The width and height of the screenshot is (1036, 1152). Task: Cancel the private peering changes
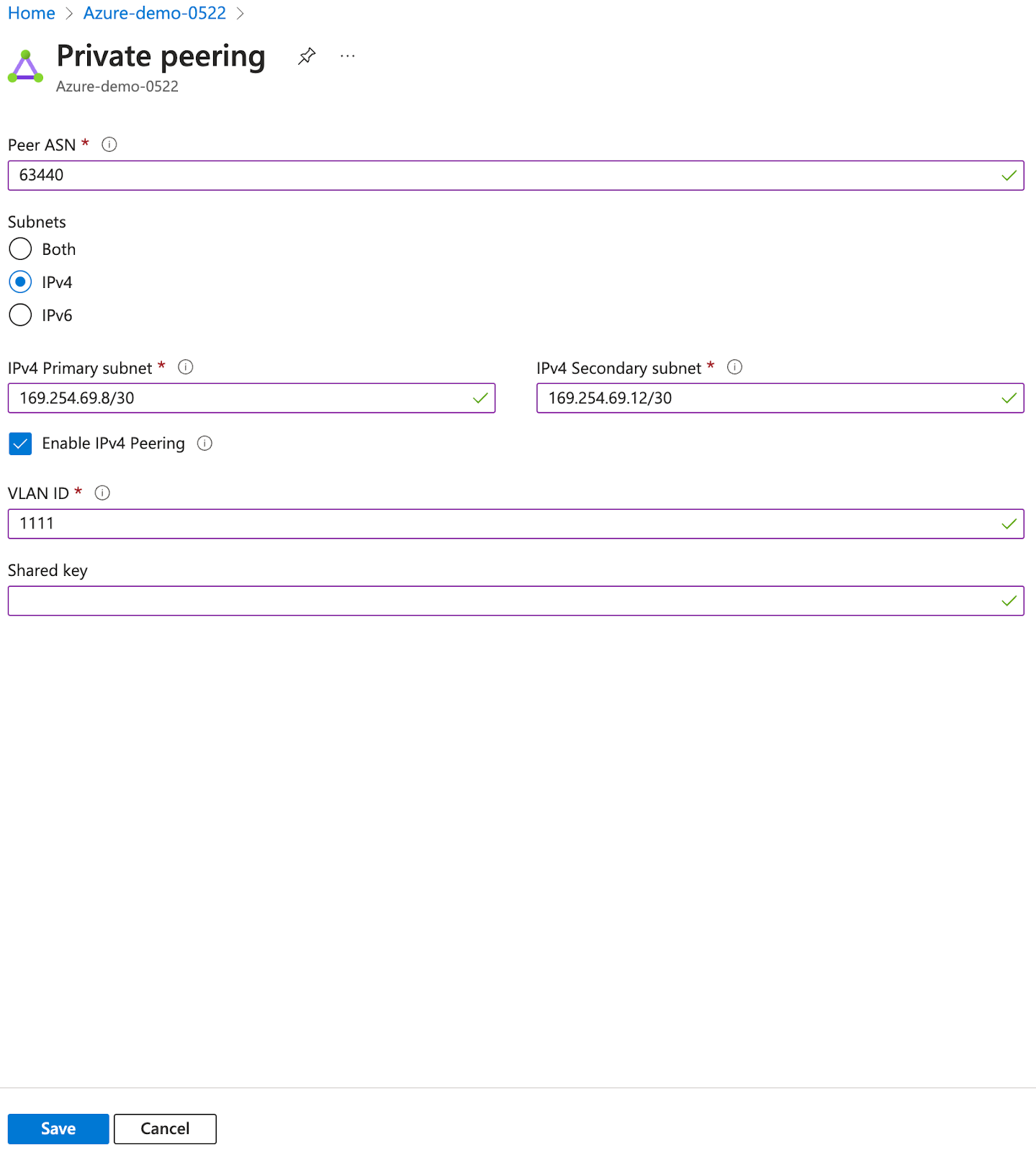[165, 1128]
